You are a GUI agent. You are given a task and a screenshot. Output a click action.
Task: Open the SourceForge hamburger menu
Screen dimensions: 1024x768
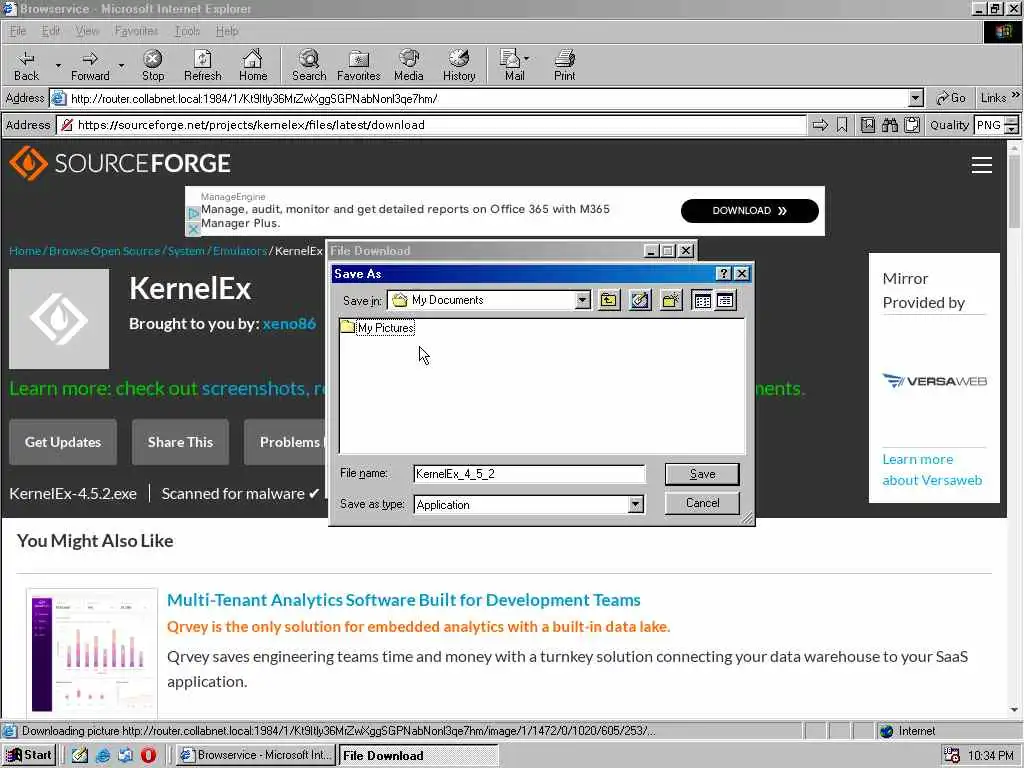click(x=982, y=165)
